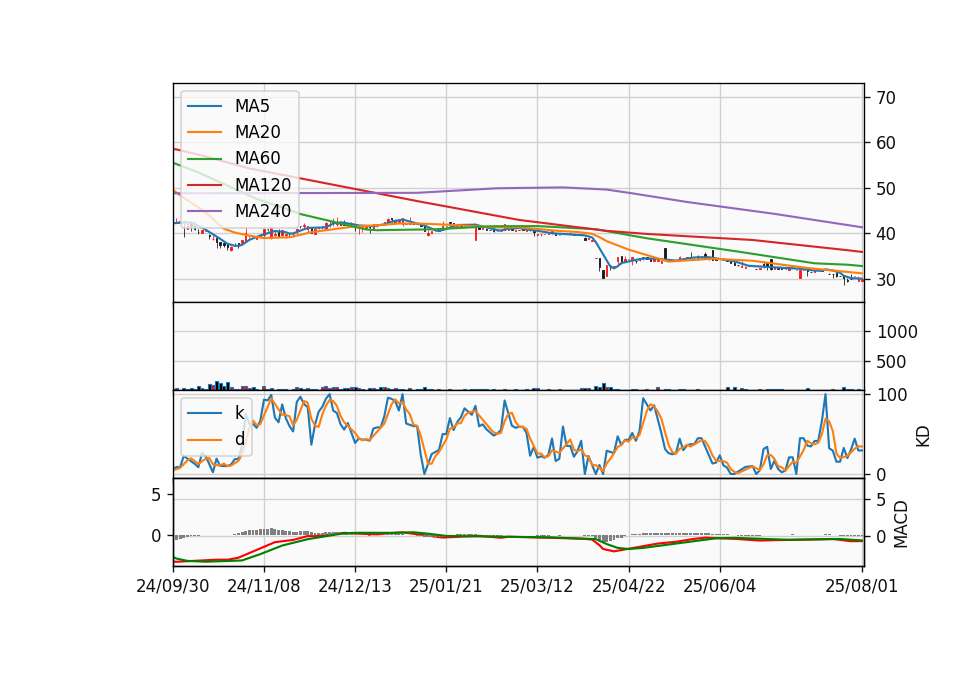Click the volume axis value 1000

(x=897, y=332)
